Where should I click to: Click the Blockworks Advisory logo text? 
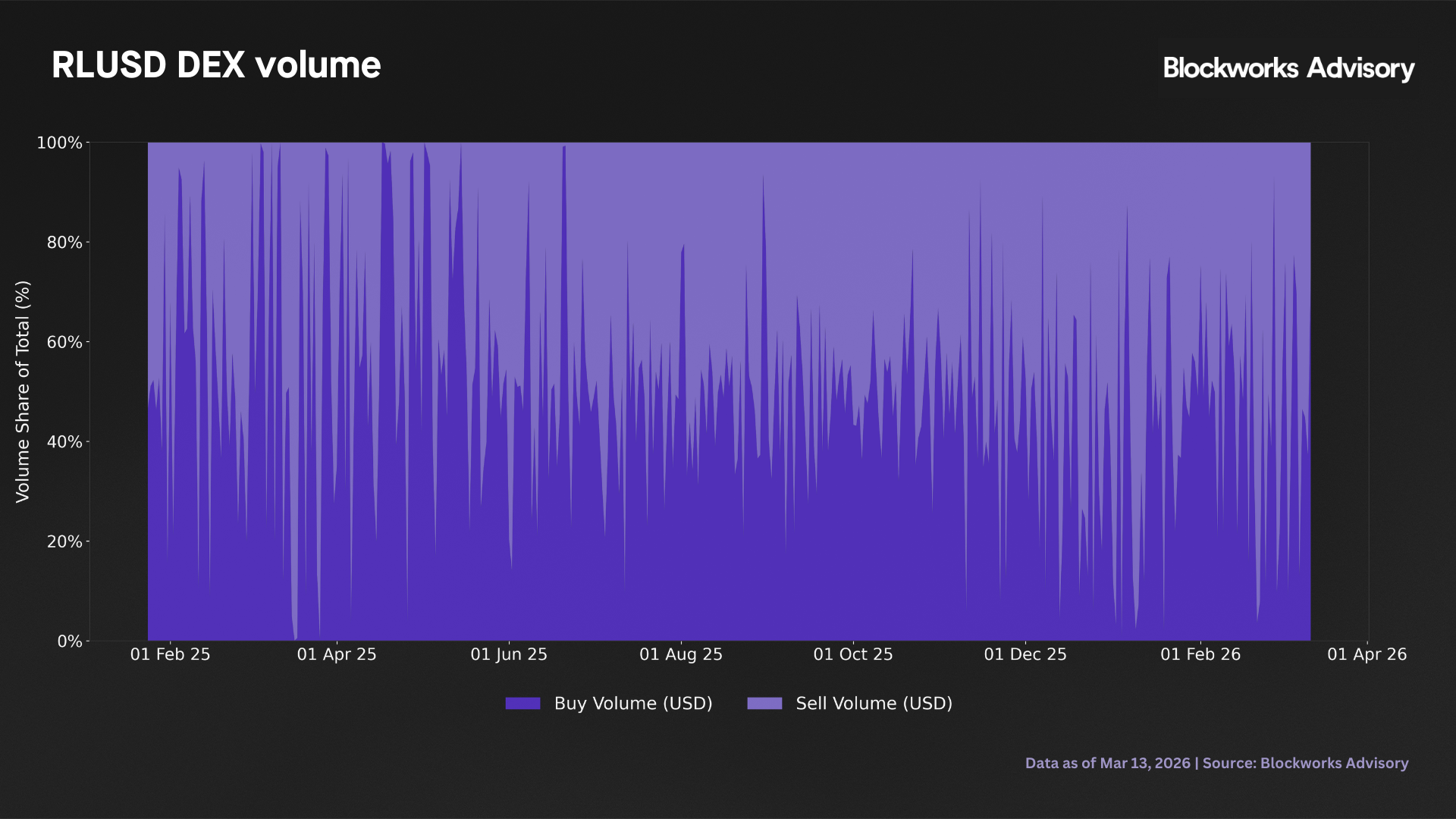(x=1288, y=68)
